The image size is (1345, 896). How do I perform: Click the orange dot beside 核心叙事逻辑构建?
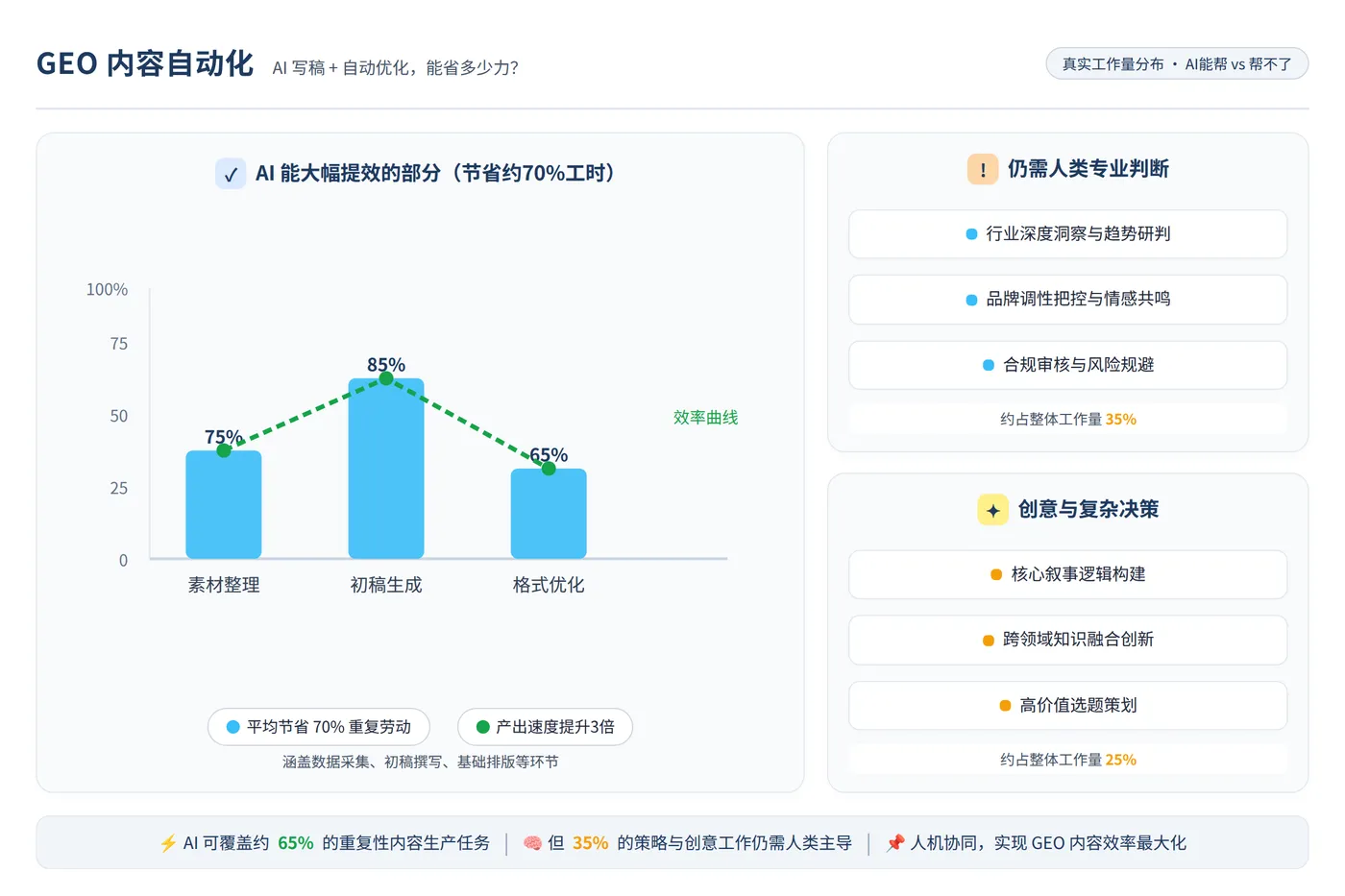pyautogui.click(x=996, y=574)
